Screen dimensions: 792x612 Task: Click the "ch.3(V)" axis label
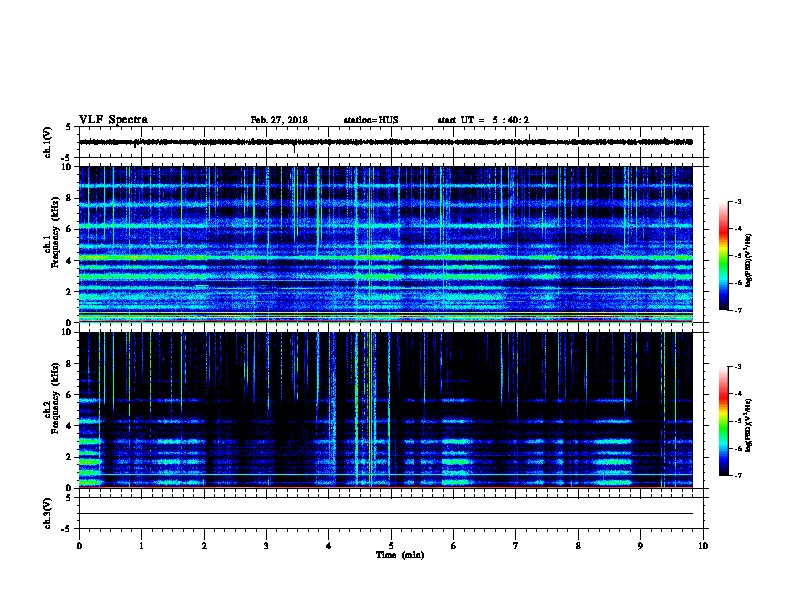pos(48,513)
